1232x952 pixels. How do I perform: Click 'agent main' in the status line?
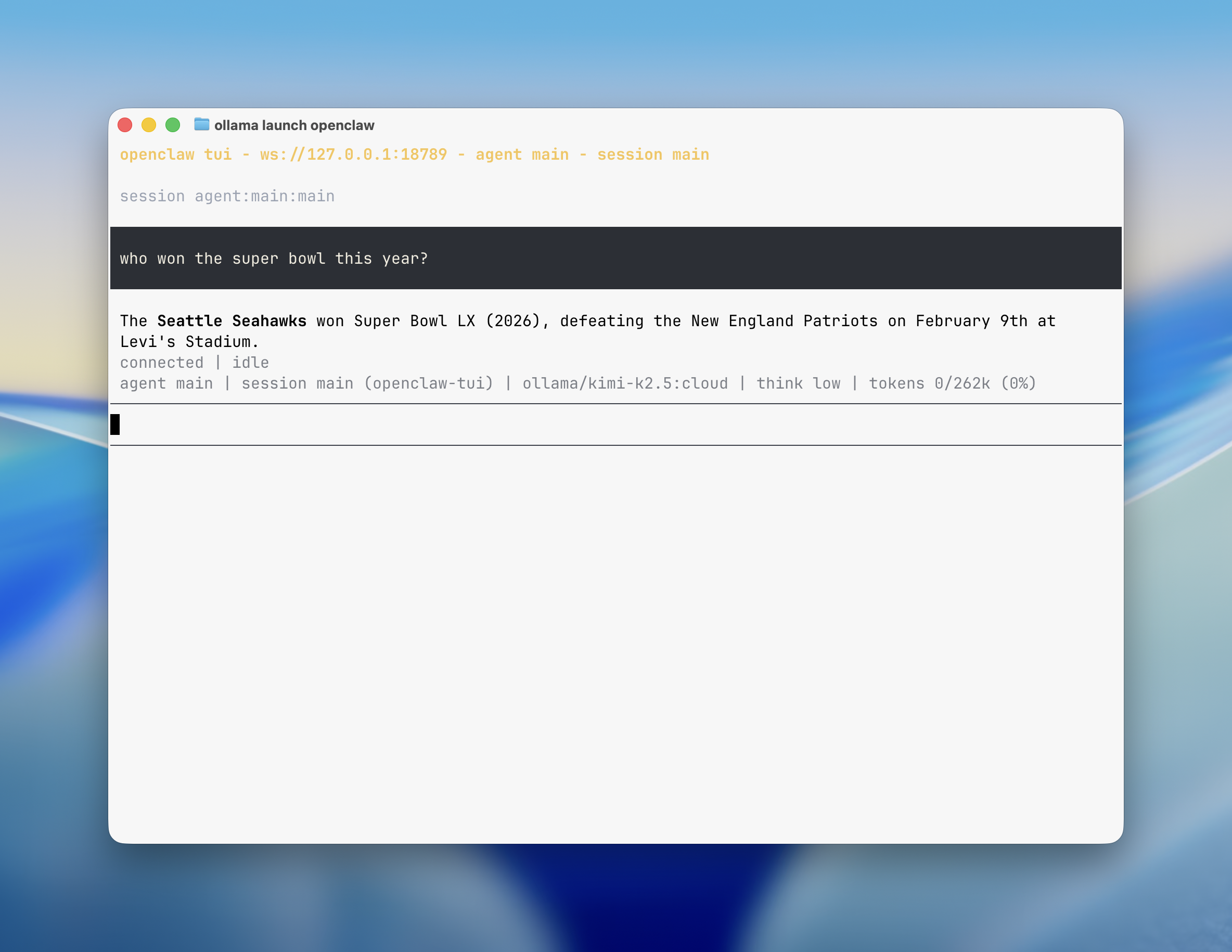(x=166, y=383)
